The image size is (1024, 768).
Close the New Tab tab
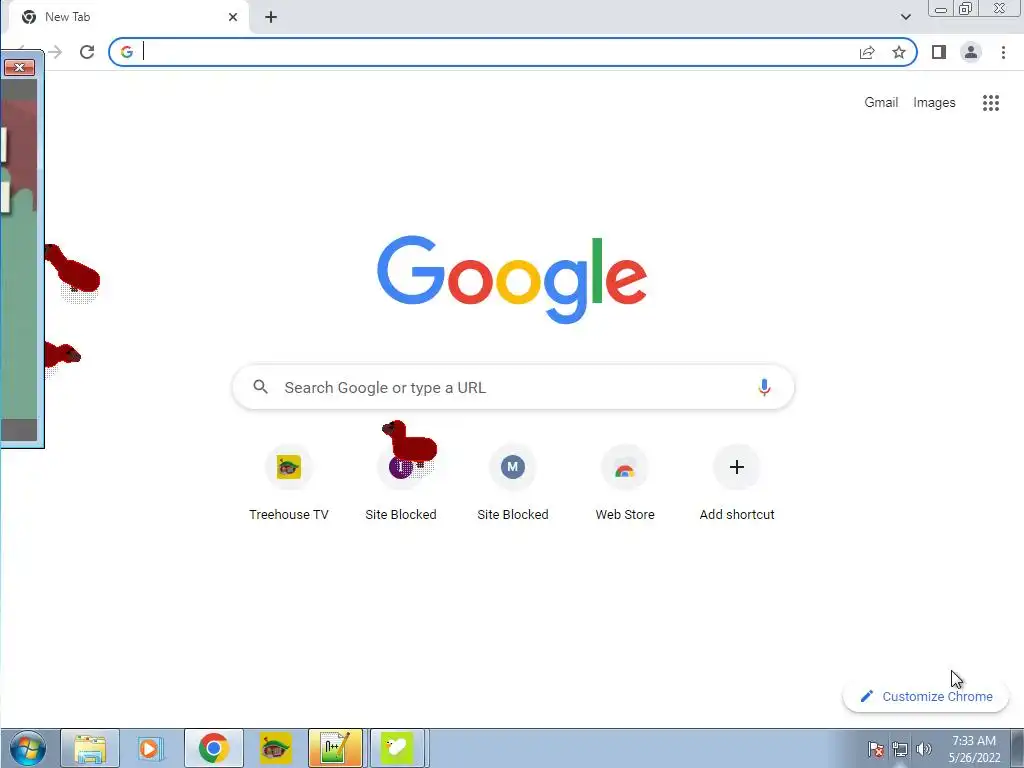point(232,17)
